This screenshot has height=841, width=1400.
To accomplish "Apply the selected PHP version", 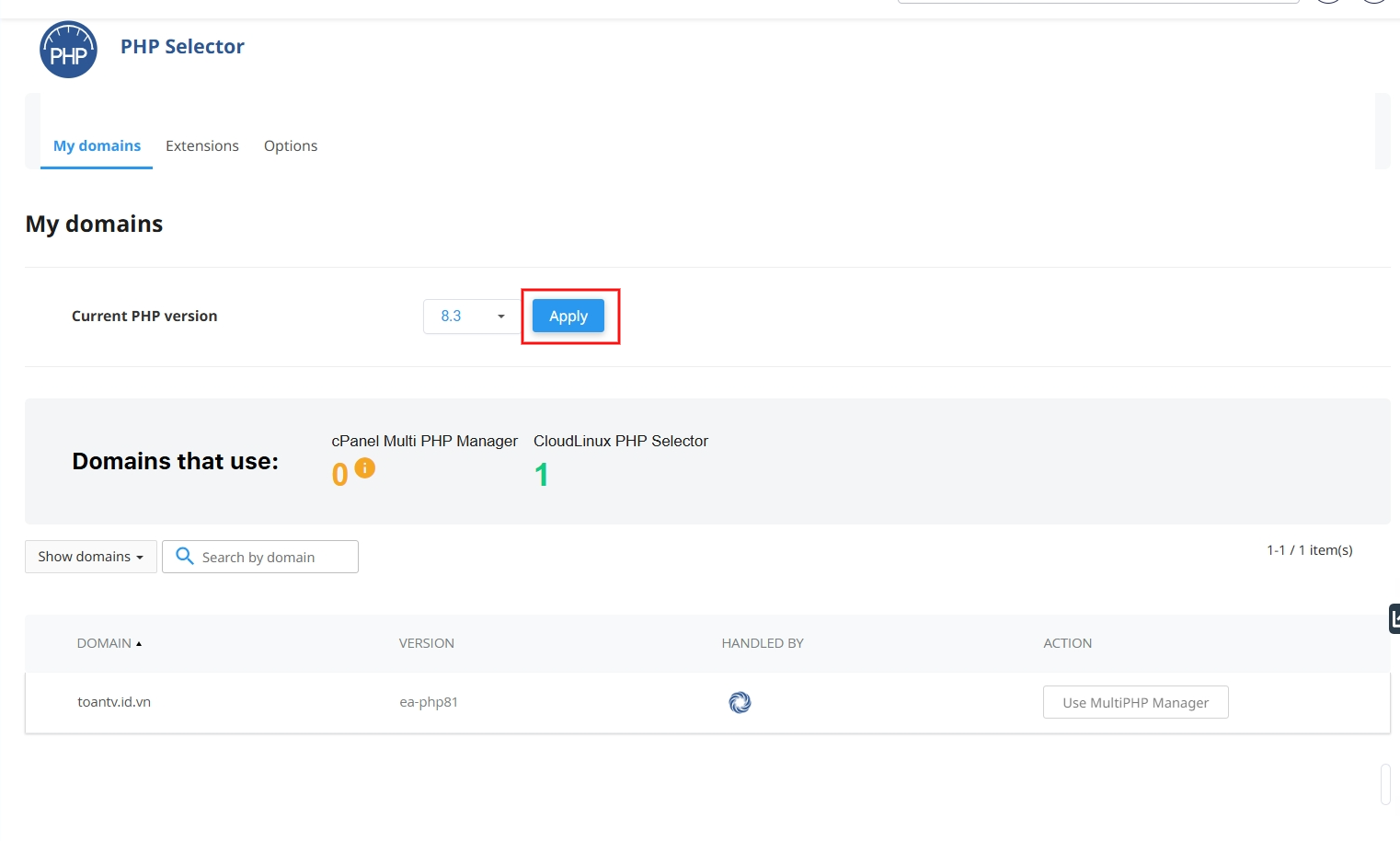I will [x=568, y=317].
